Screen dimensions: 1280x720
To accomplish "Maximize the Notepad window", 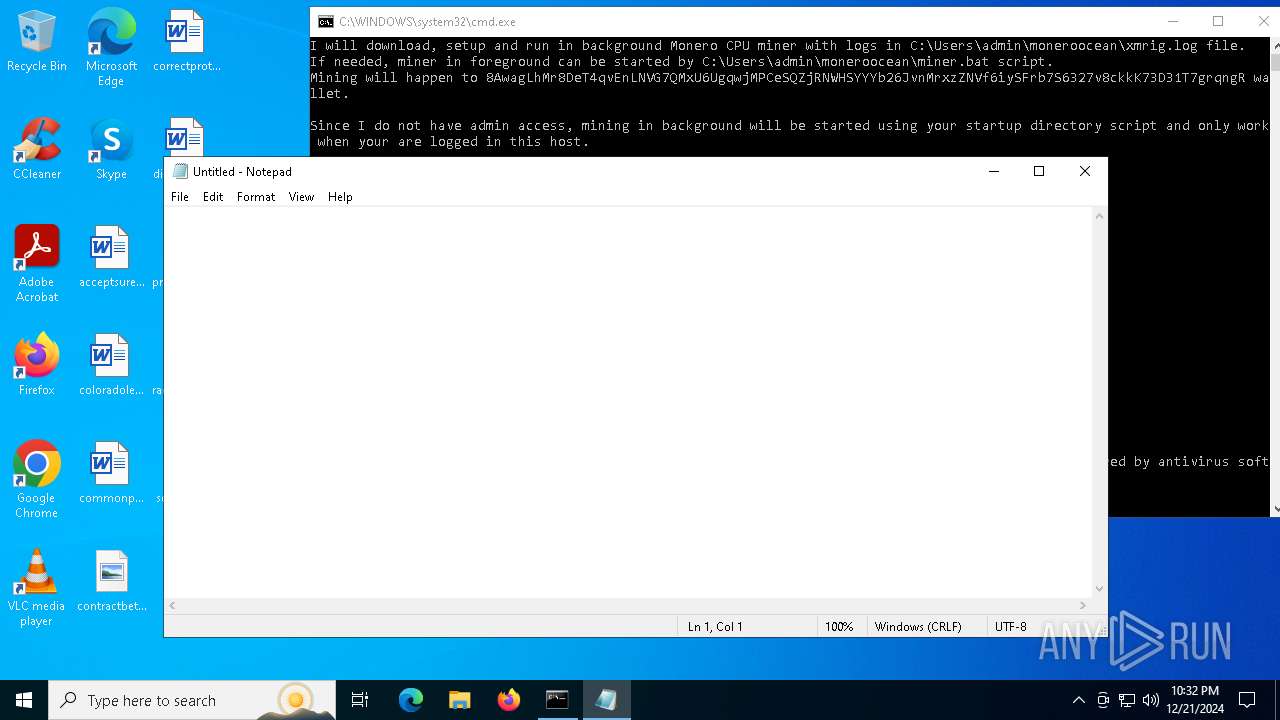I will point(1039,171).
